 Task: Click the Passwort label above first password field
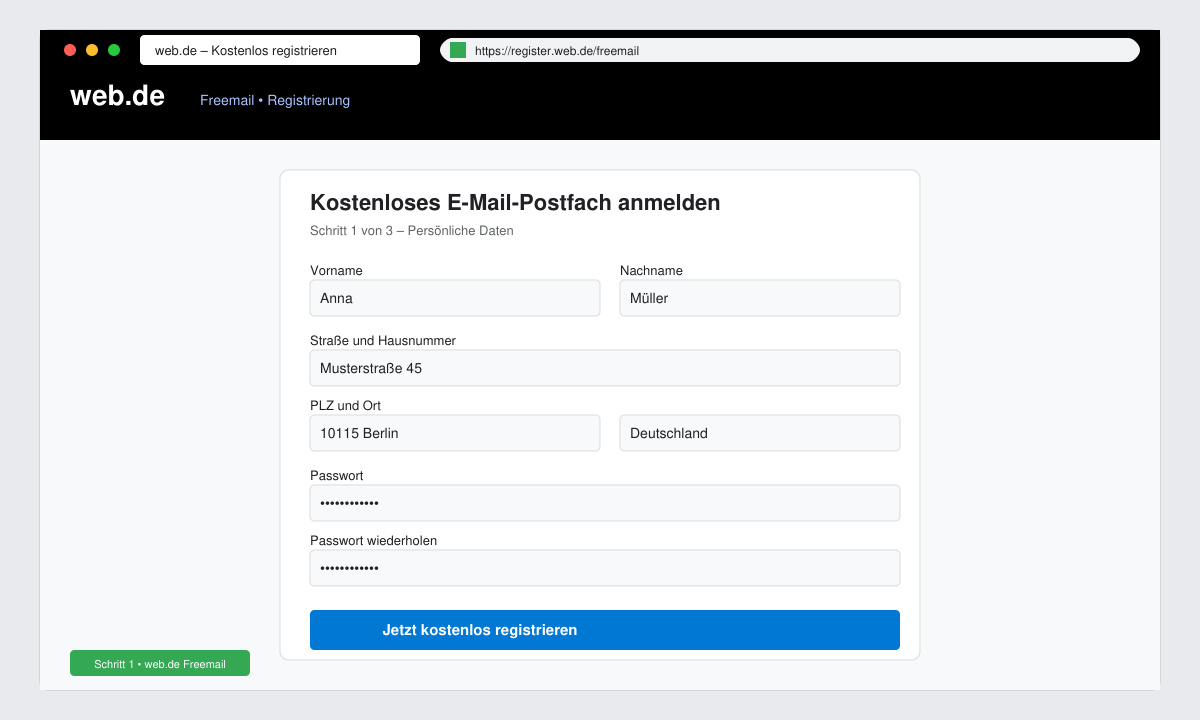pos(336,476)
